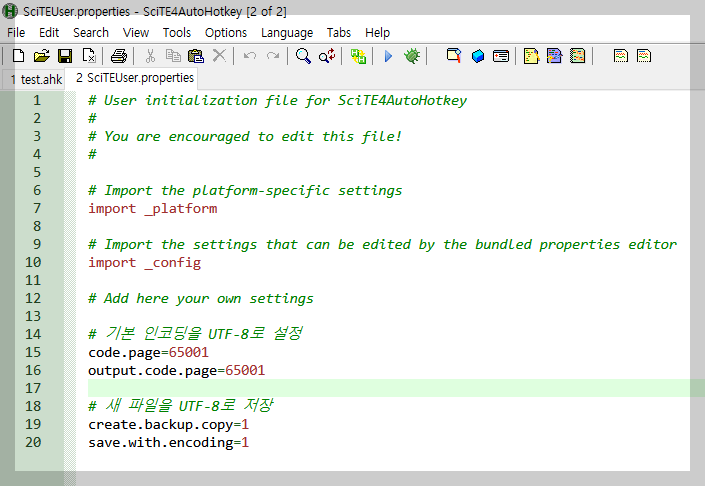The height and width of the screenshot is (486, 705).
Task: Open the Help menu
Action: (x=377, y=33)
